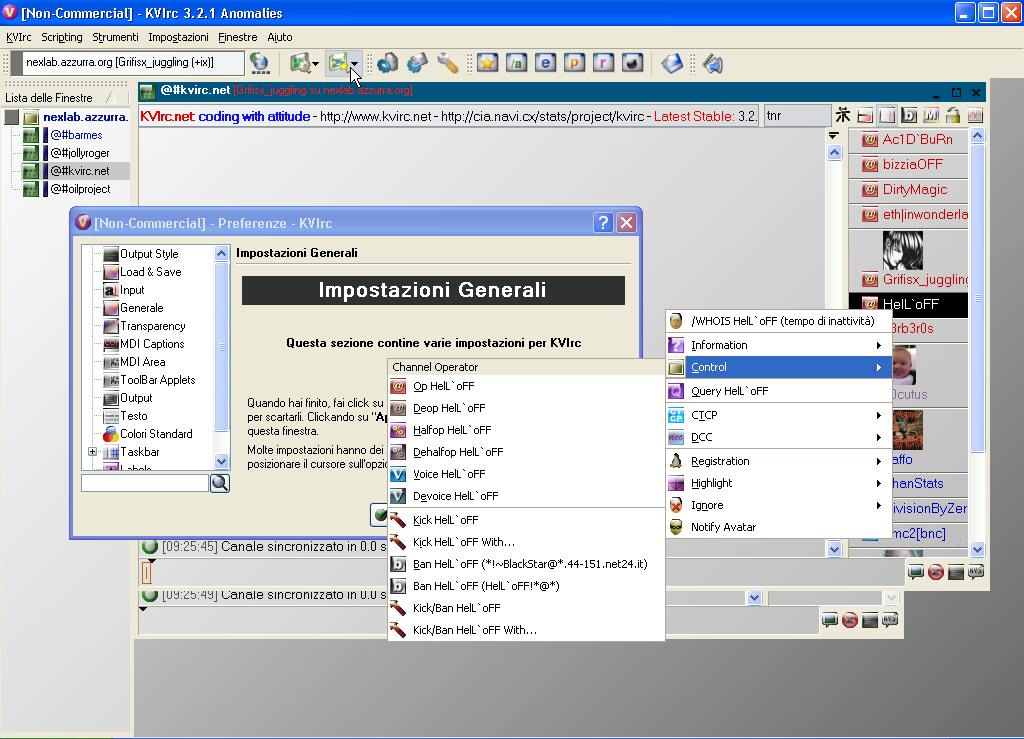Switch to the @#jollyroger channel window
The width and height of the screenshot is (1024, 739).
pos(80,153)
